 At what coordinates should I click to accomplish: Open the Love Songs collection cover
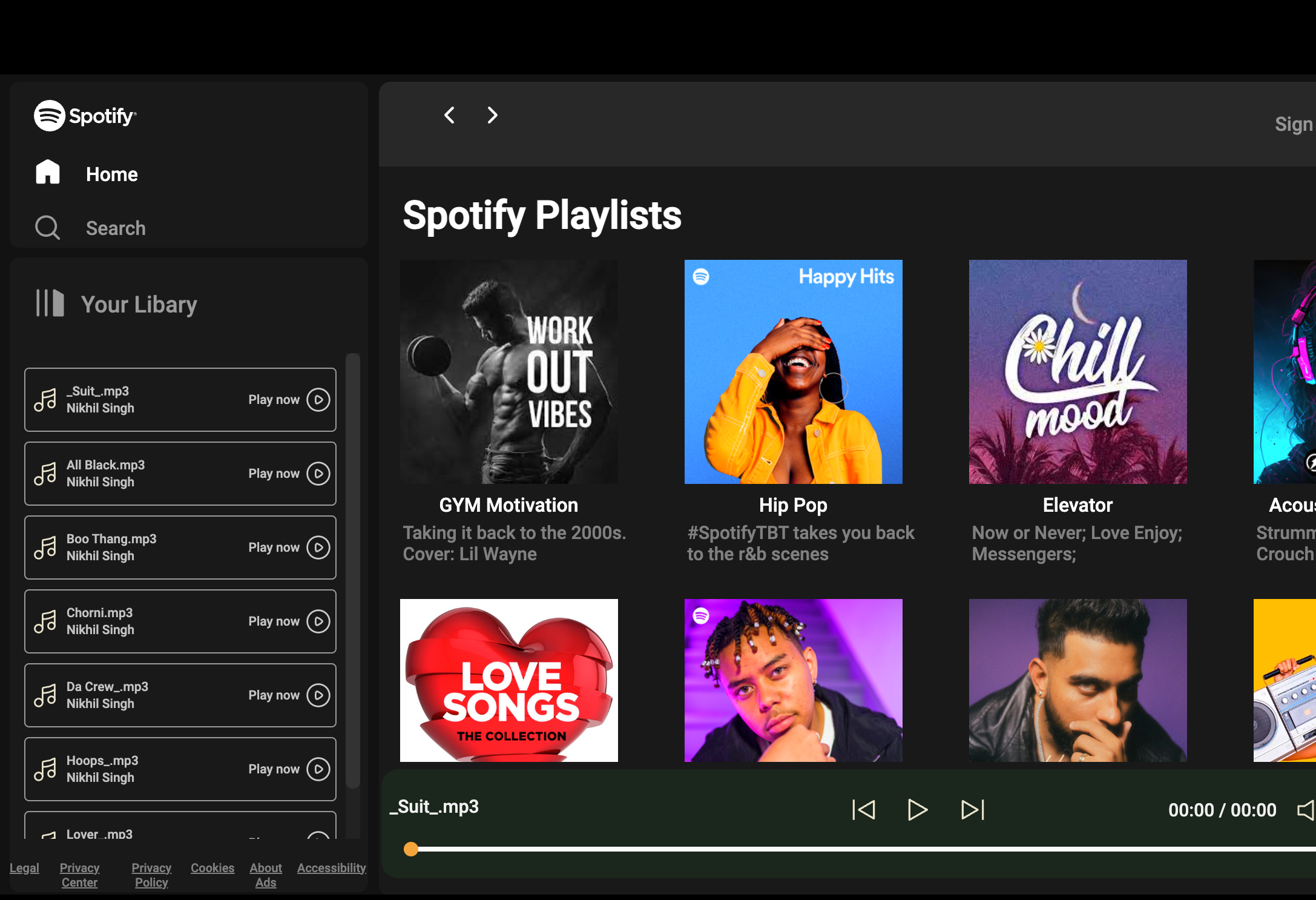pyautogui.click(x=509, y=680)
